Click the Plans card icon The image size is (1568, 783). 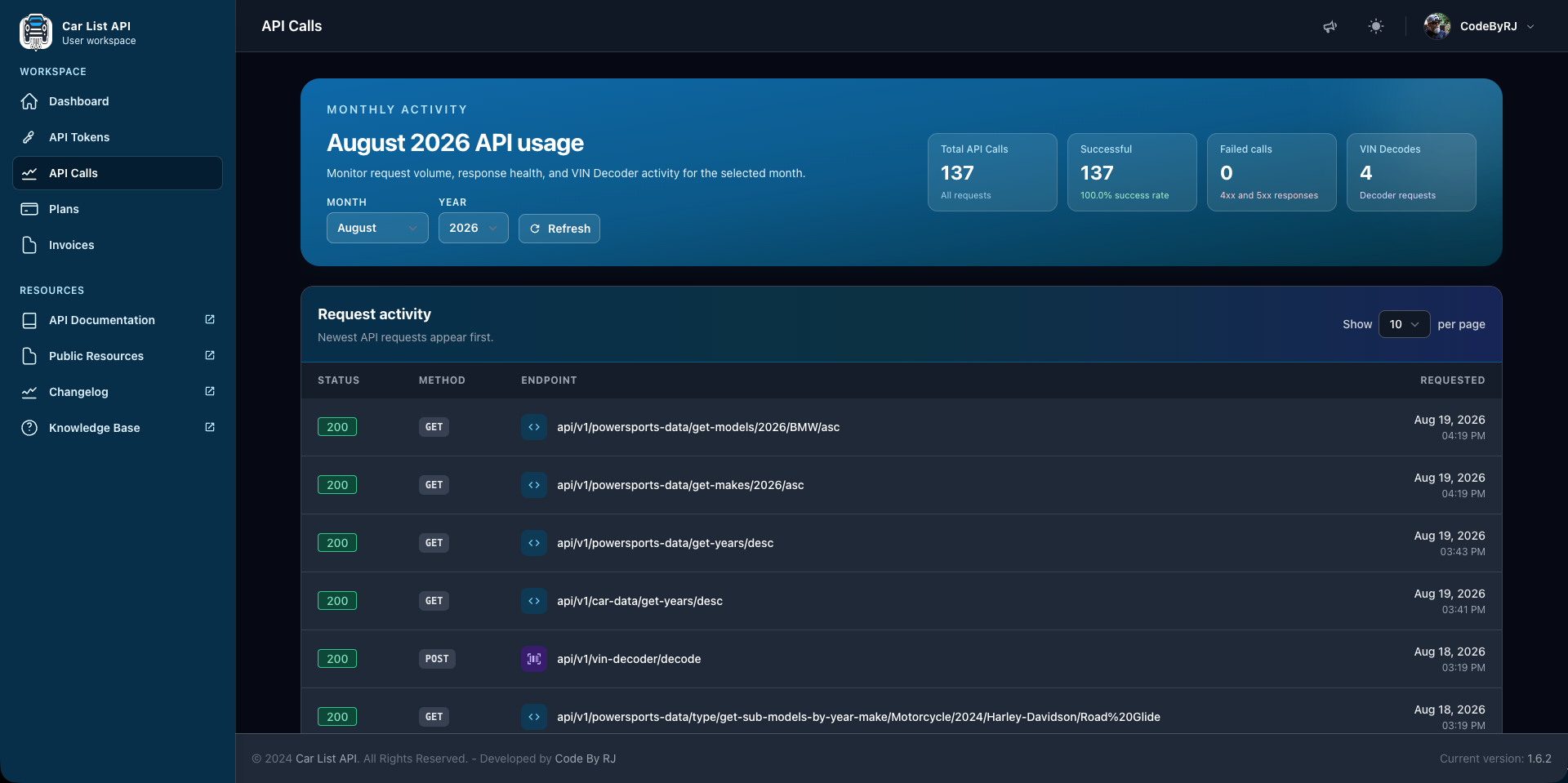coord(29,209)
